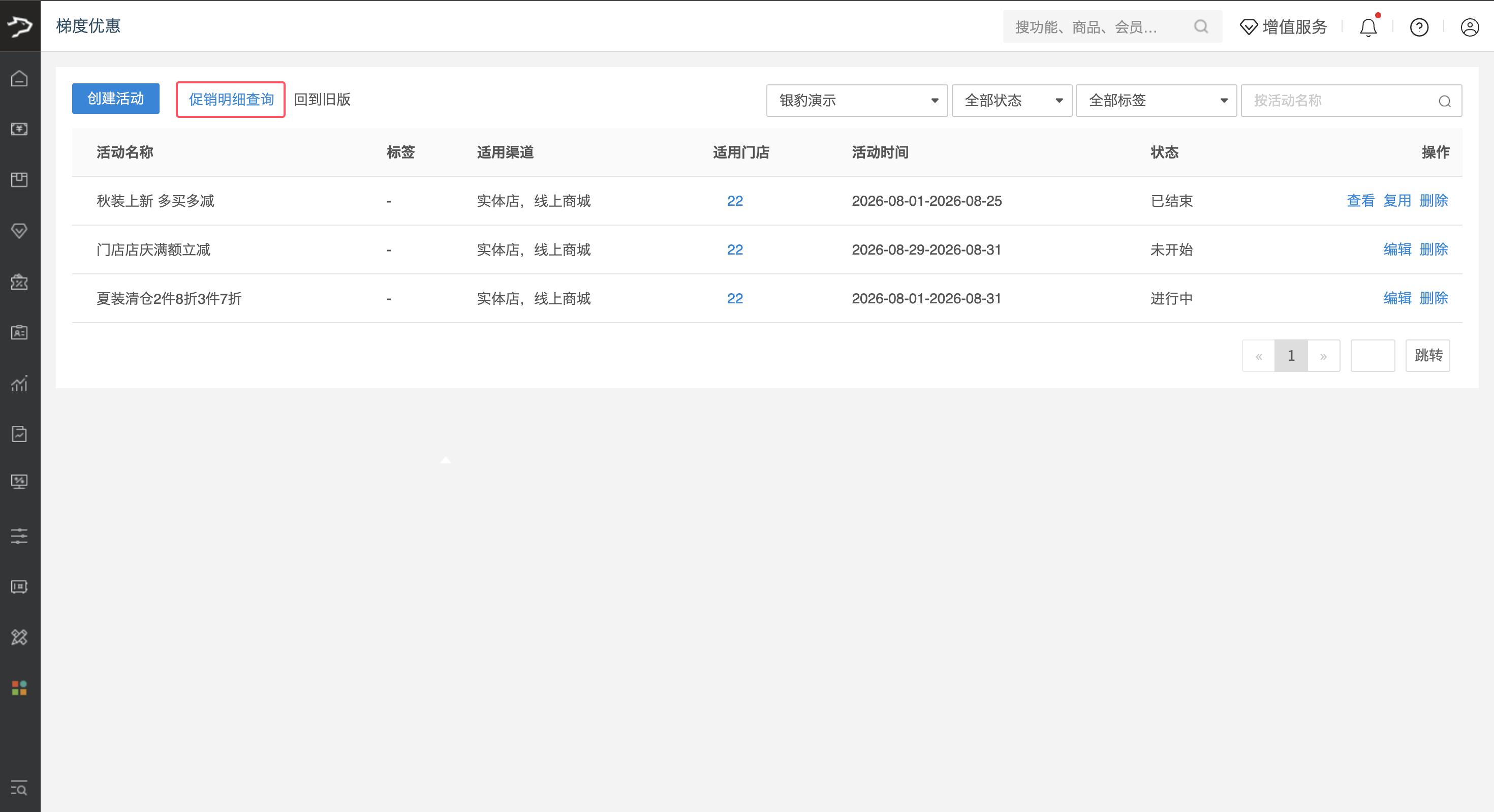This screenshot has width=1494, height=812.
Task: Open the cashier yen sidebar icon
Action: 19,129
